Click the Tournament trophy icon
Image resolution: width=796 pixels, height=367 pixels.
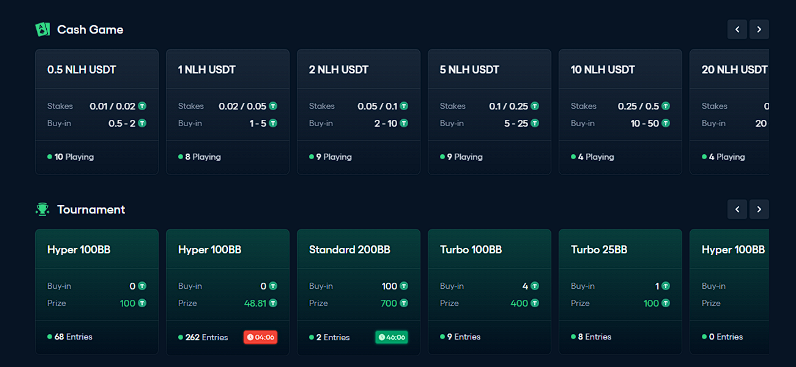pyautogui.click(x=43, y=209)
